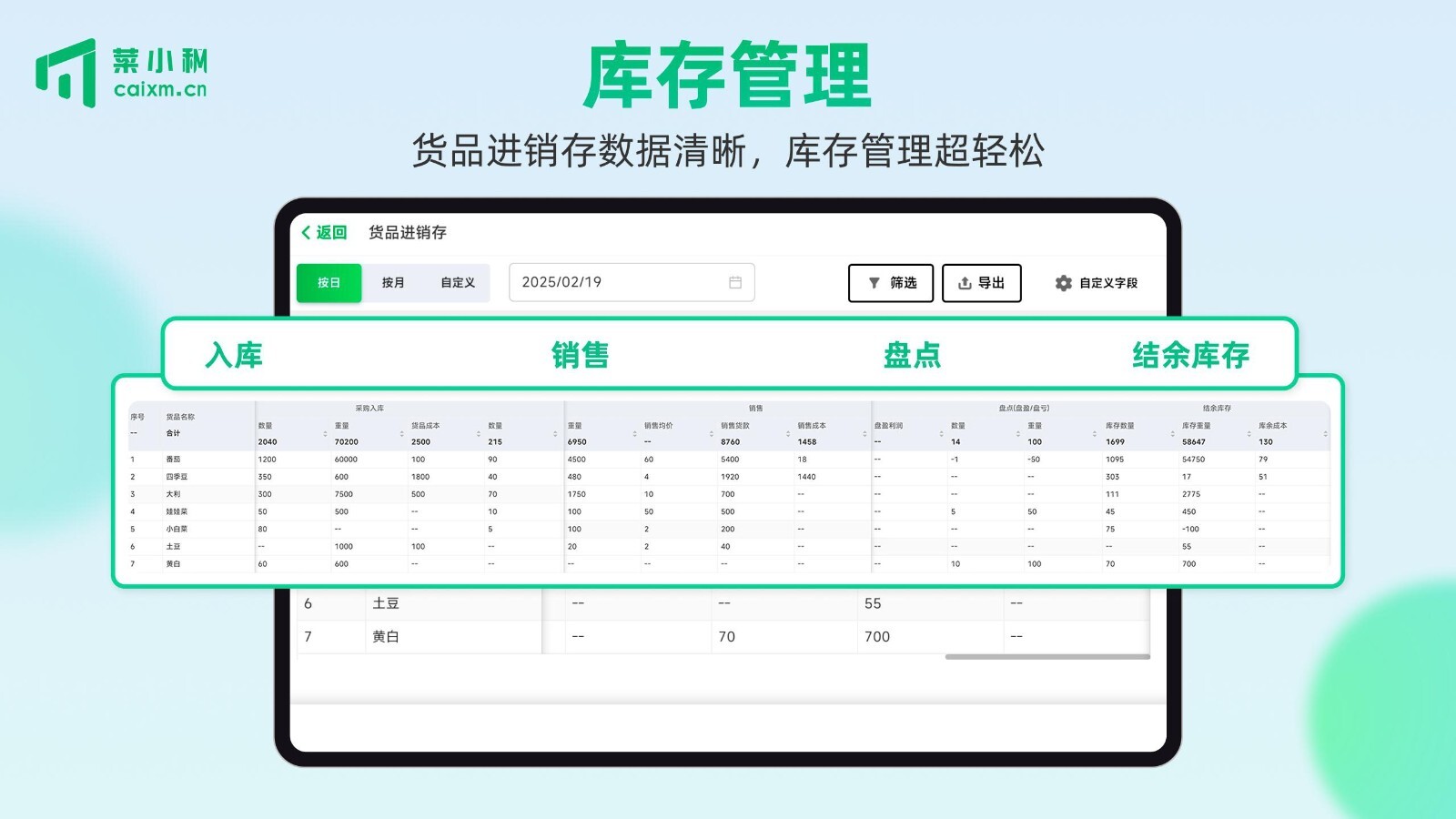The height and width of the screenshot is (819, 1456).
Task: Switch to 按月 view toggle
Action: click(x=393, y=283)
